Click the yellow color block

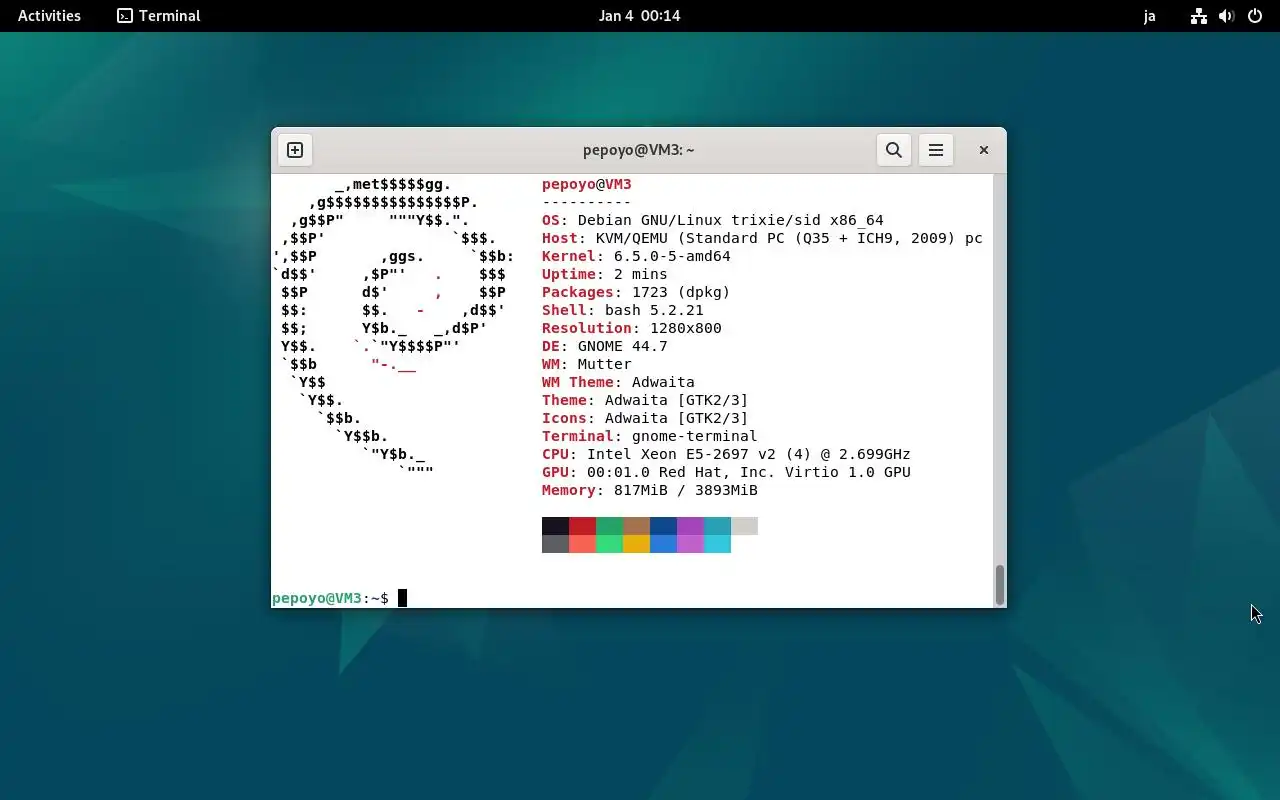click(636, 544)
